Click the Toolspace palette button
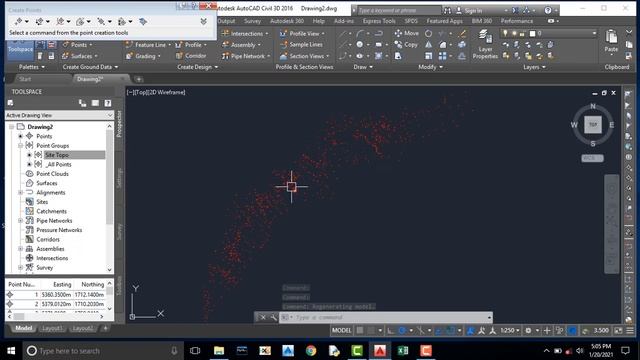This screenshot has height=360, width=640. click(x=20, y=50)
